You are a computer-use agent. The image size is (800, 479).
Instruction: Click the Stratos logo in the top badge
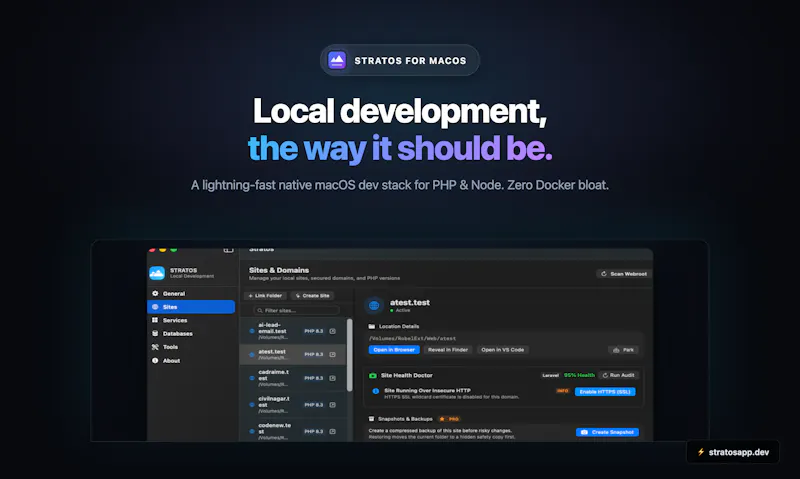pos(337,60)
